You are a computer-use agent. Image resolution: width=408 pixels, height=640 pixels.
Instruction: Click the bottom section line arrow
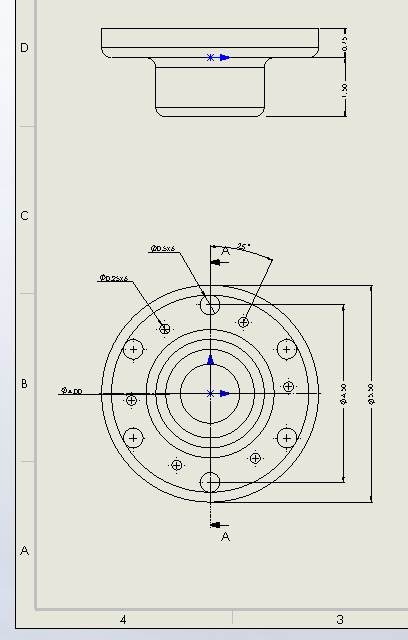[220, 525]
